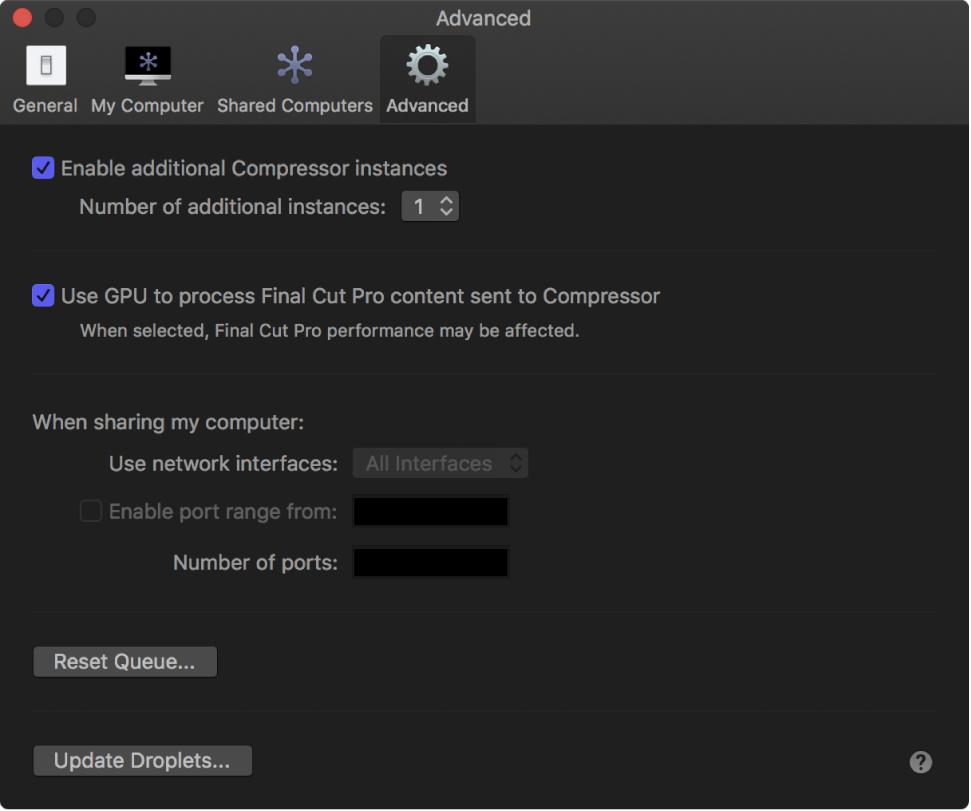
Task: Open the My Computer monitor icon
Action: pyautogui.click(x=147, y=65)
